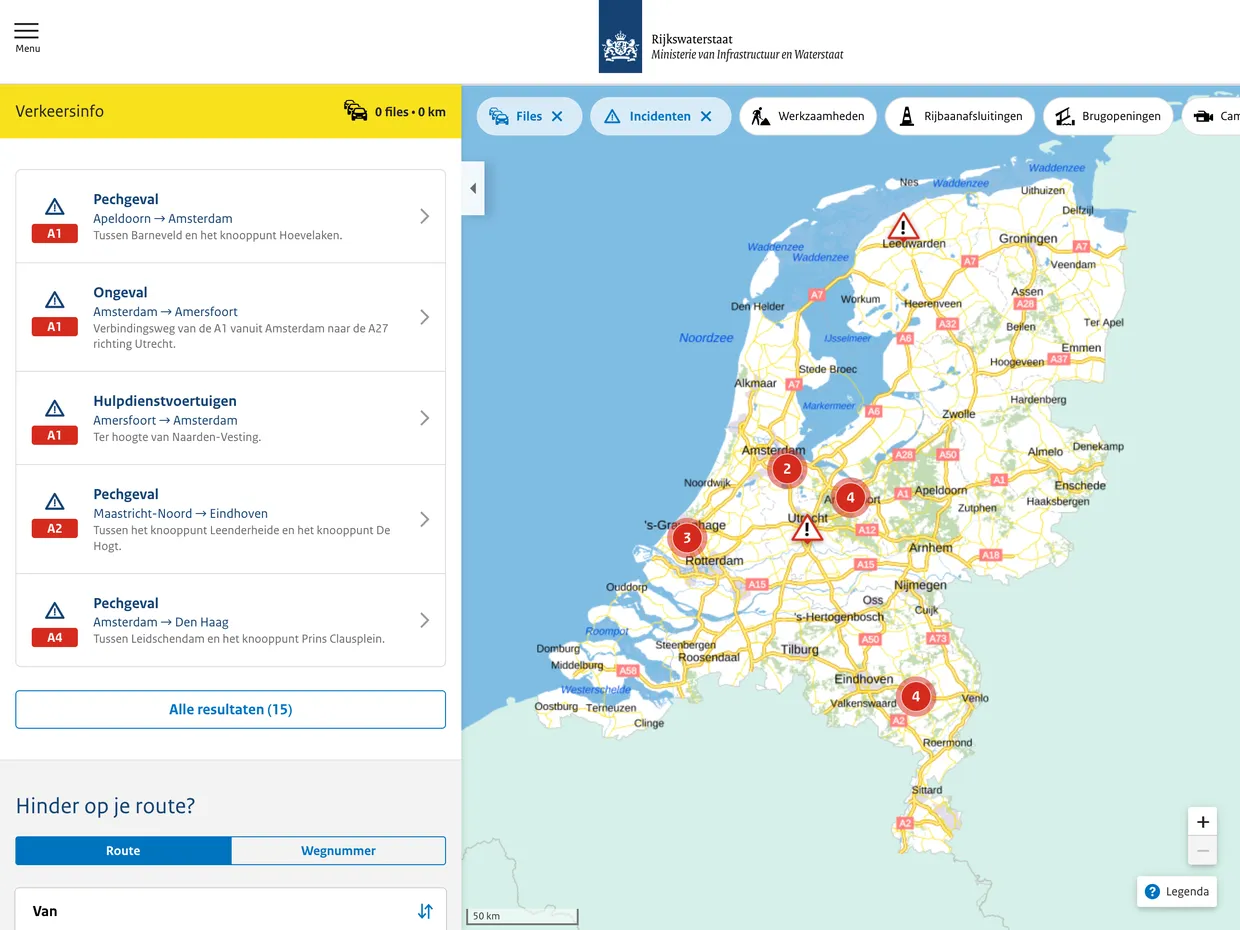Switch to the Wegnummer tab
1240x930 pixels.
338,850
